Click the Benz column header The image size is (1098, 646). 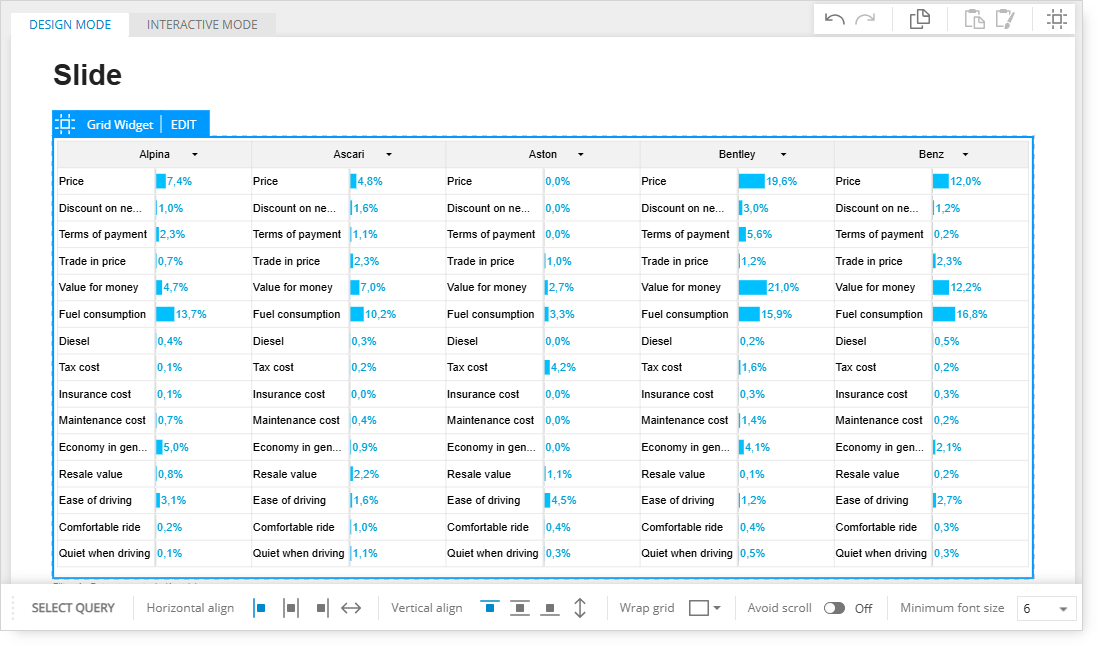click(931, 155)
